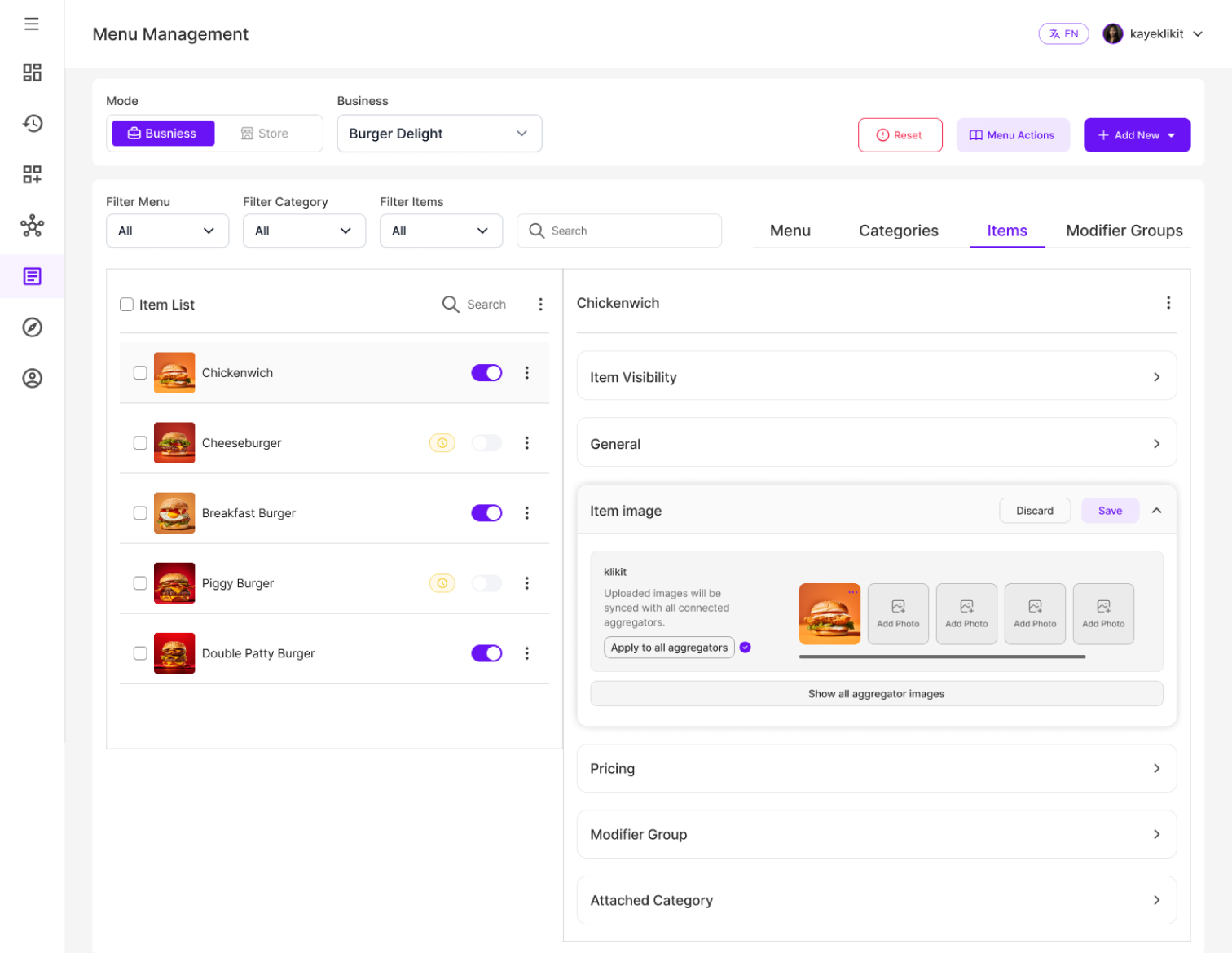Expand the Pricing section

point(876,768)
